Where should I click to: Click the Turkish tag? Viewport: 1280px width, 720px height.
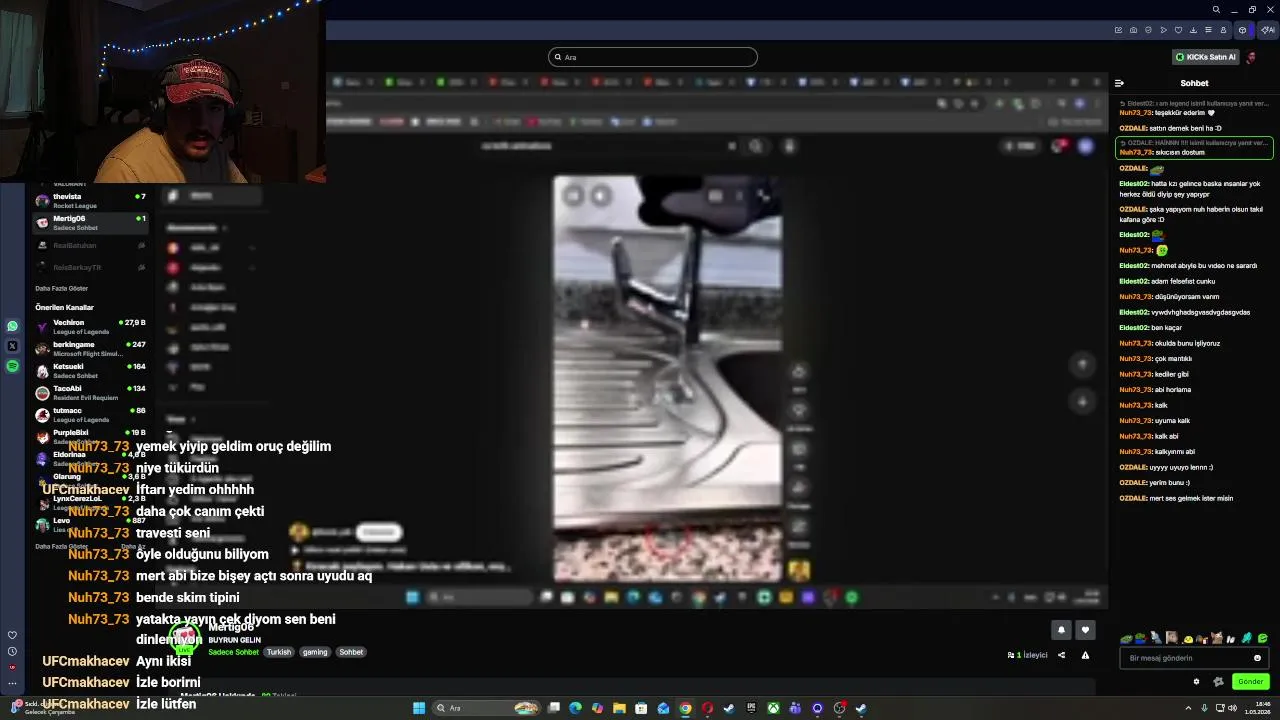(279, 652)
